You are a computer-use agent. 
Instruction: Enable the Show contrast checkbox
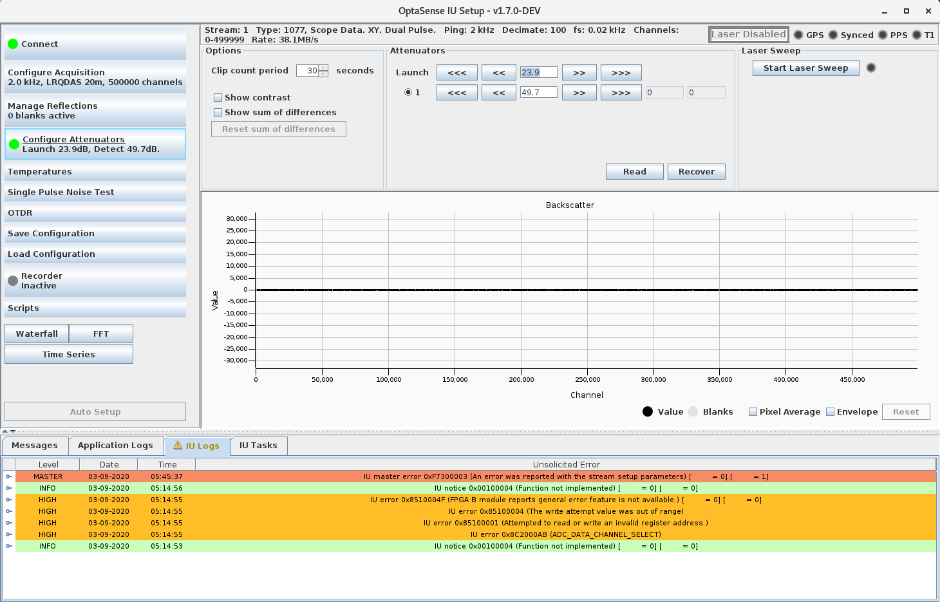click(217, 98)
